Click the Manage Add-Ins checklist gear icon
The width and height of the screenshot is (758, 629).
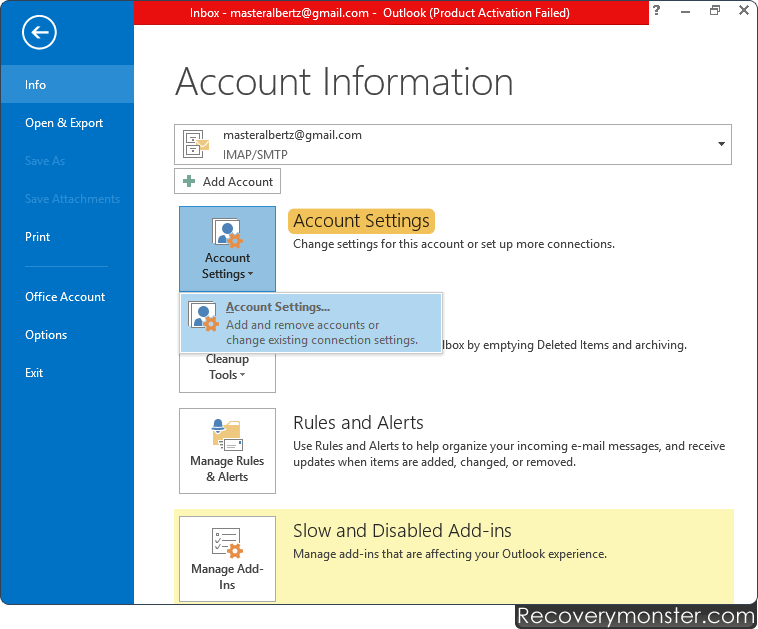[227, 542]
